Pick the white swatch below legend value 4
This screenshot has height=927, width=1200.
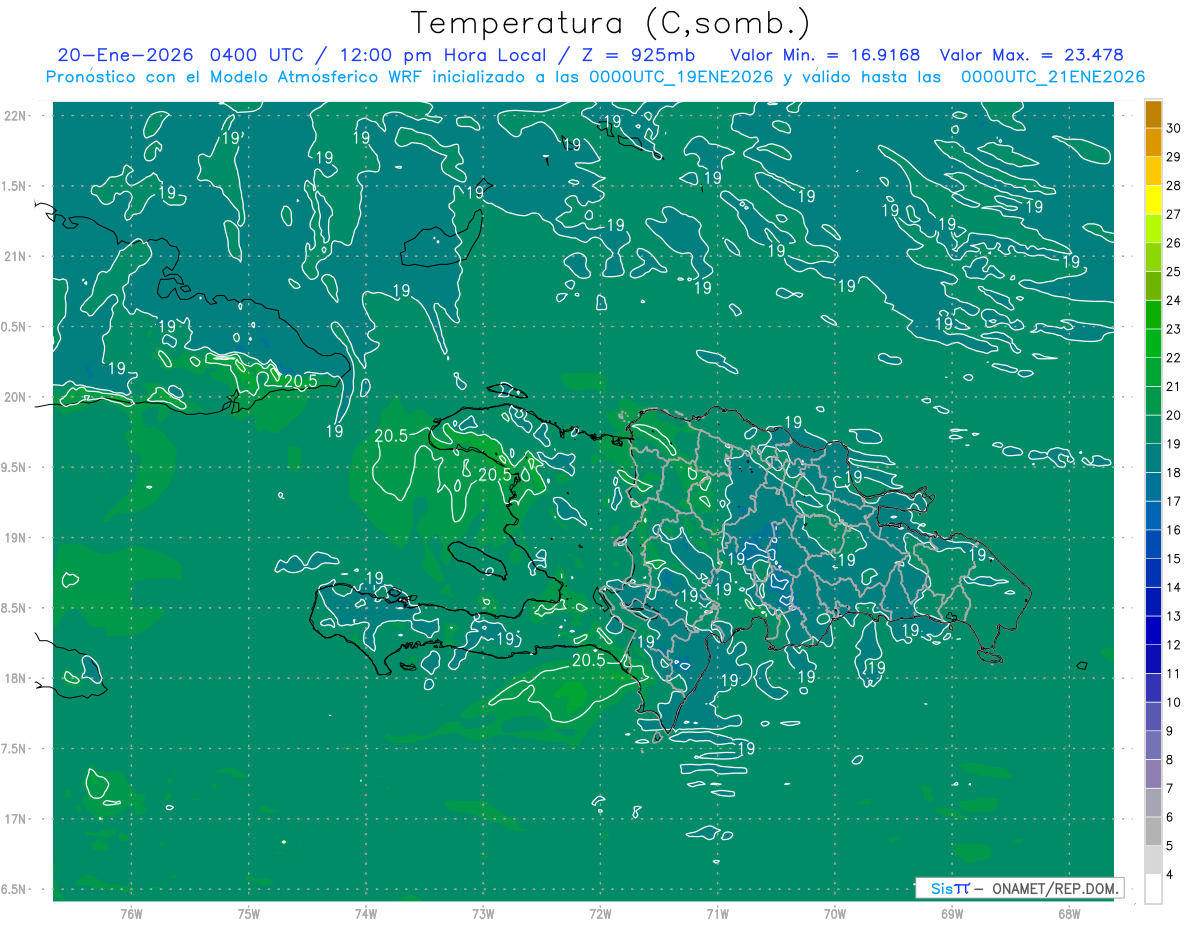click(x=1153, y=889)
